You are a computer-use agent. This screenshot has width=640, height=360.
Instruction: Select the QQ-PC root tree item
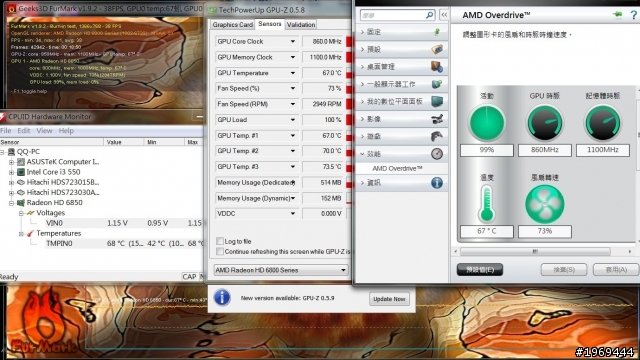28,151
